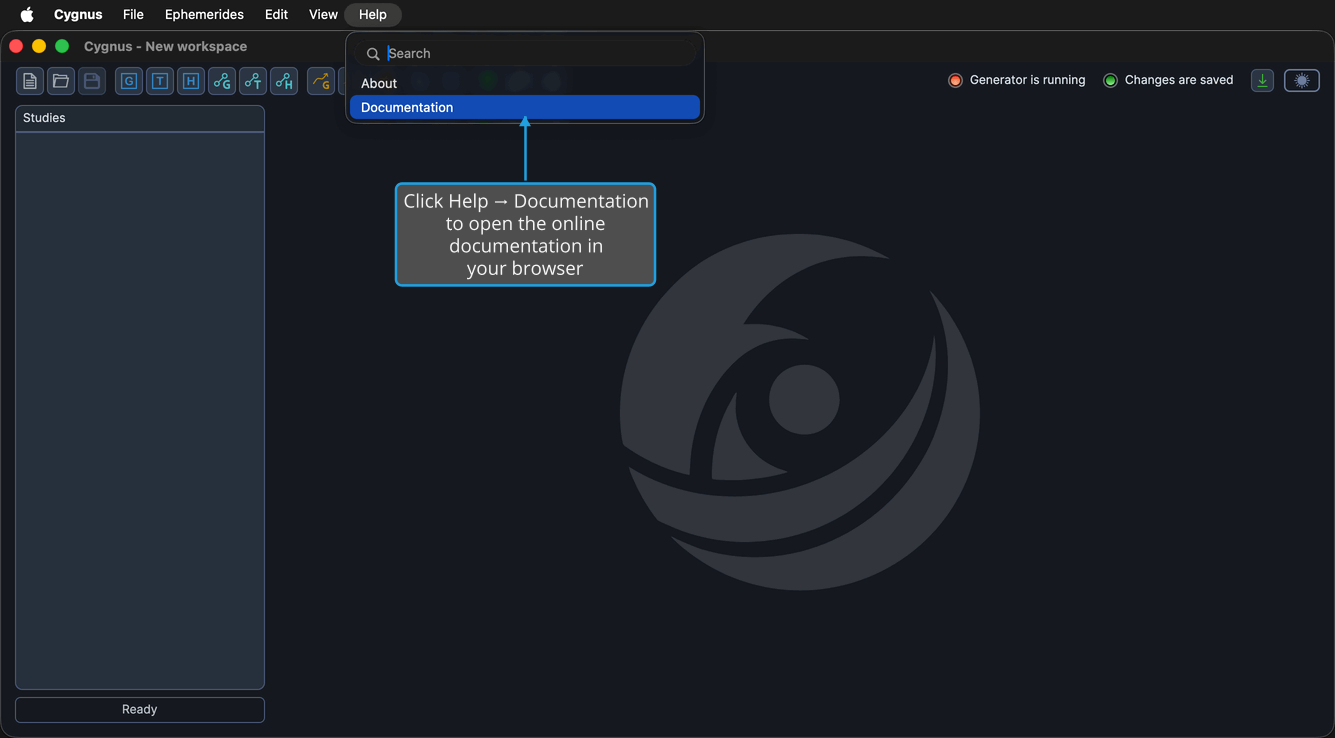1335x738 pixels.
Task: Click the new workspace document icon
Action: pos(30,81)
